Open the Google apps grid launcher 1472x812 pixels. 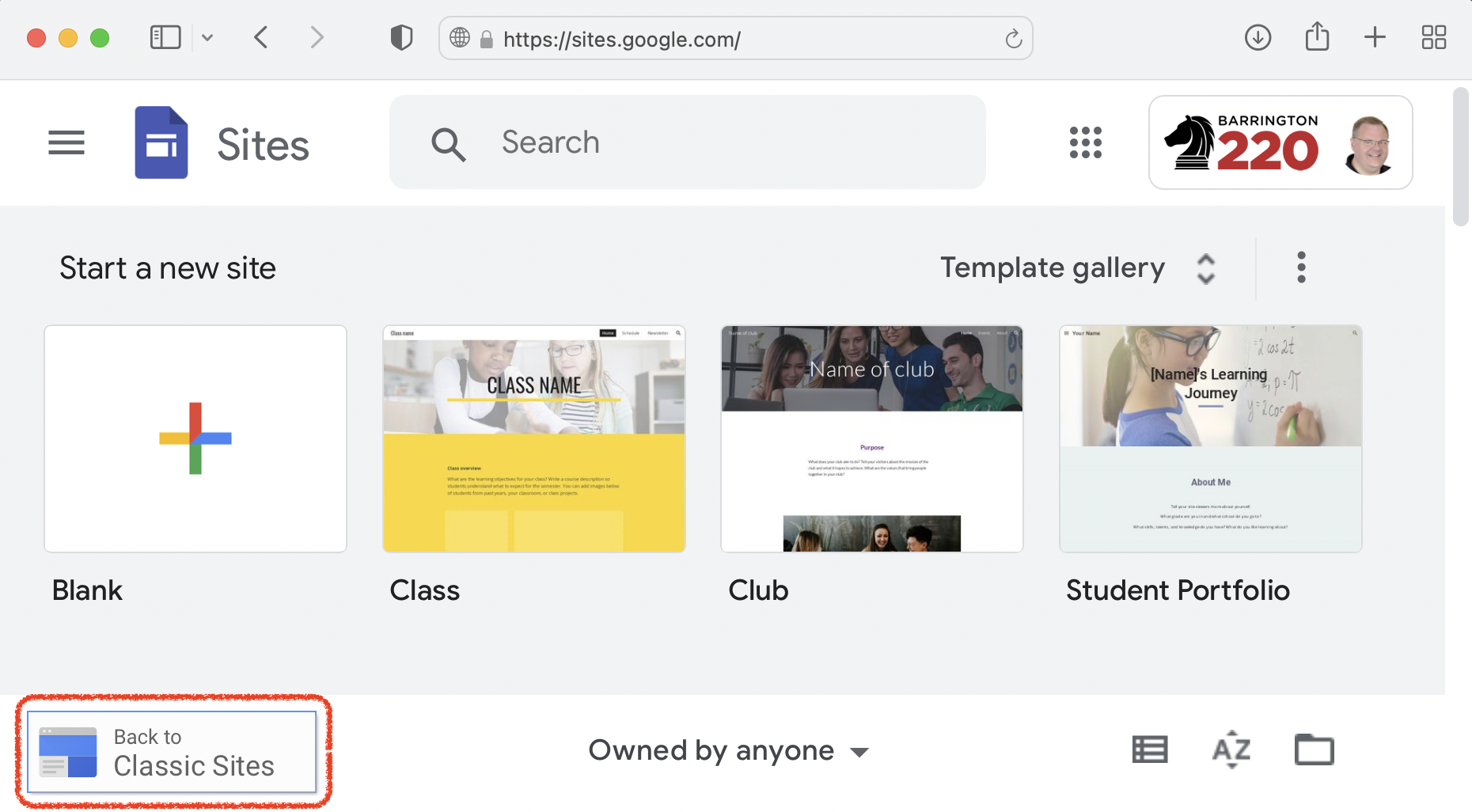click(x=1085, y=142)
